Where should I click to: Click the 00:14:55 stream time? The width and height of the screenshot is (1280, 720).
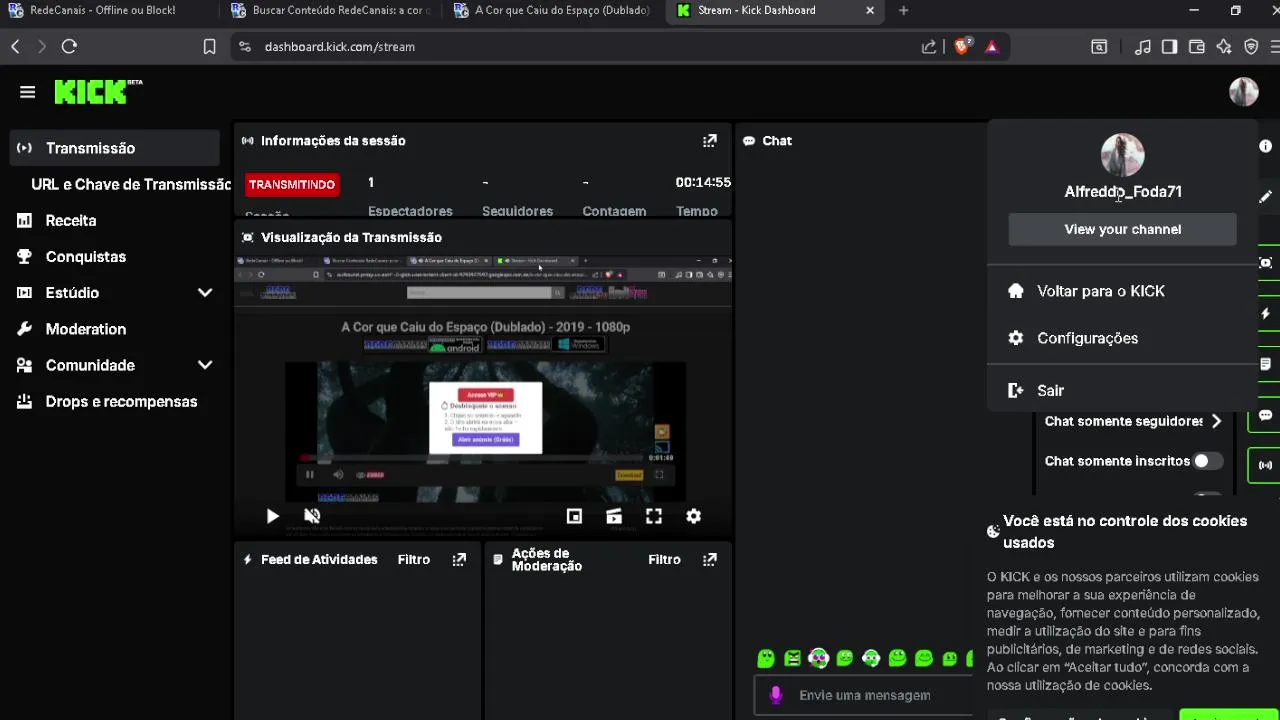[x=703, y=182]
